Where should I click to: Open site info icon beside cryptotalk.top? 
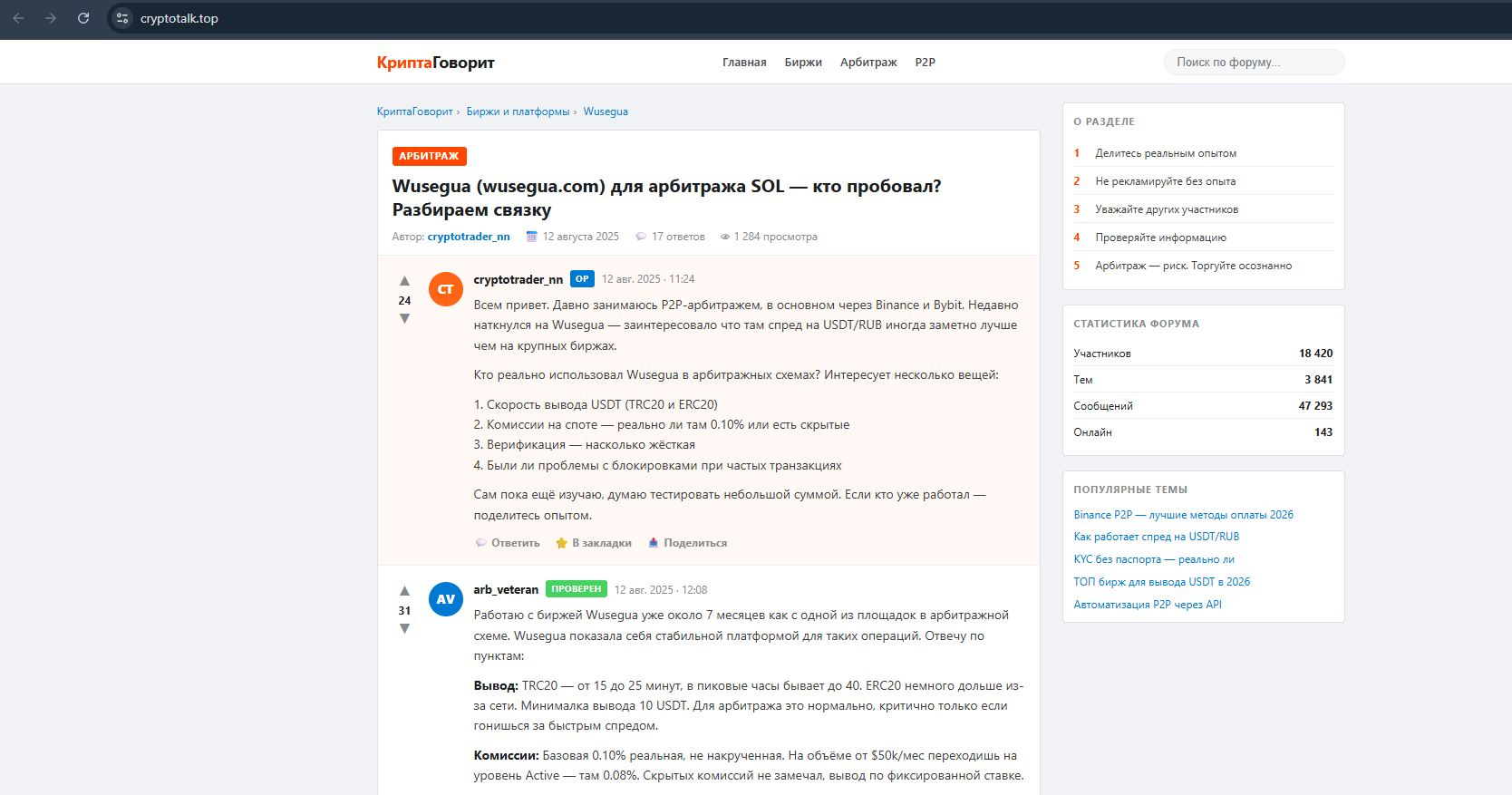tap(122, 18)
